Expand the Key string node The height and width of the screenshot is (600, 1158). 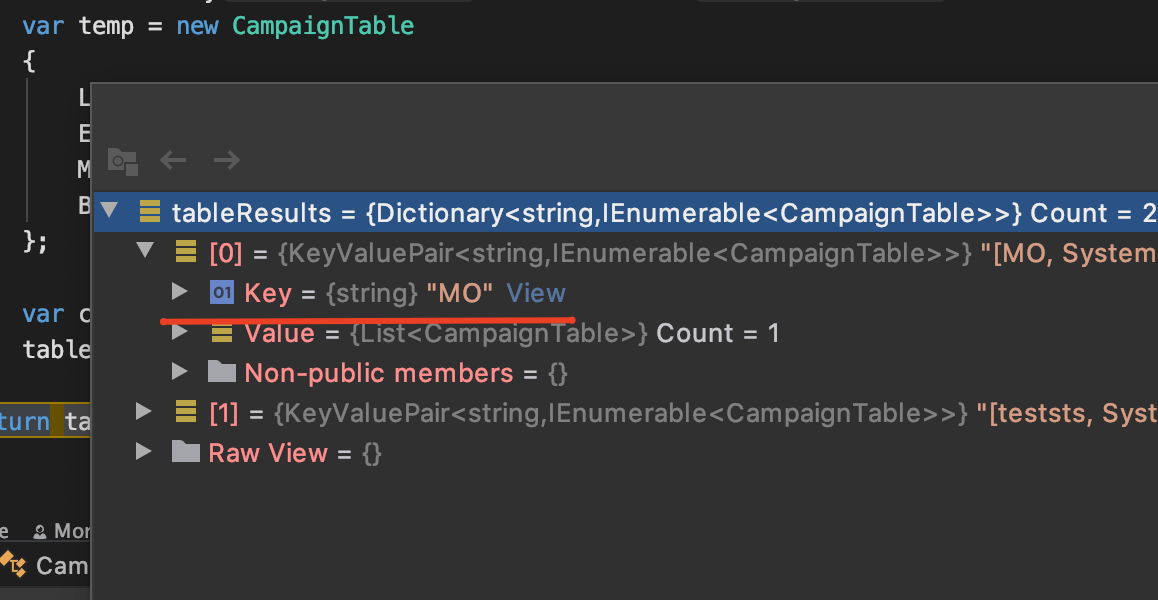point(180,293)
